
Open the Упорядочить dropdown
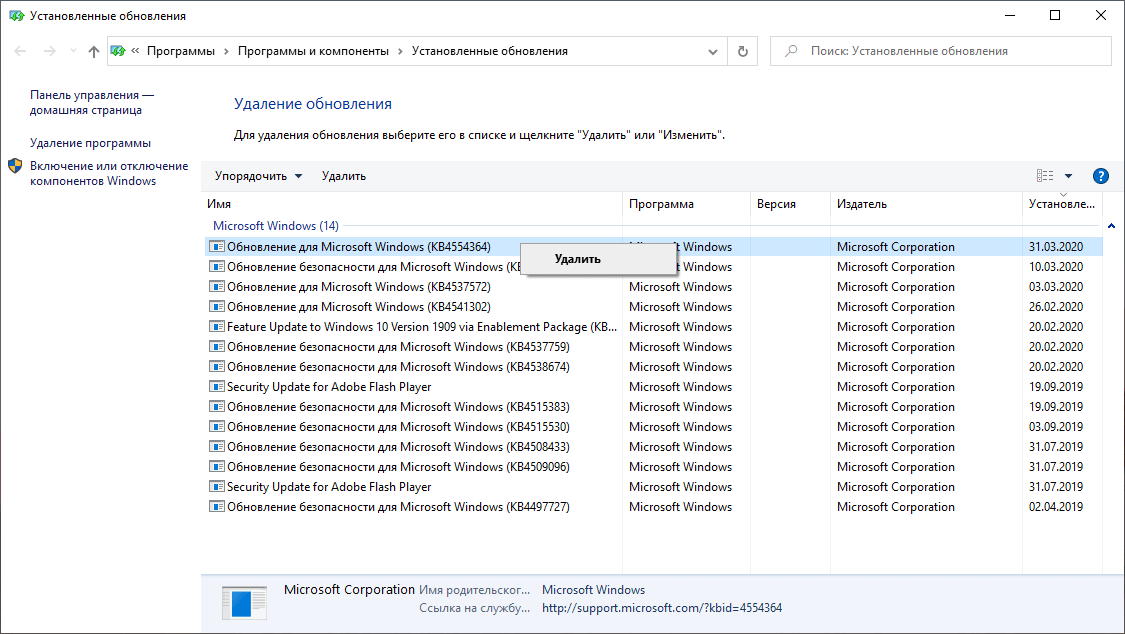[258, 176]
